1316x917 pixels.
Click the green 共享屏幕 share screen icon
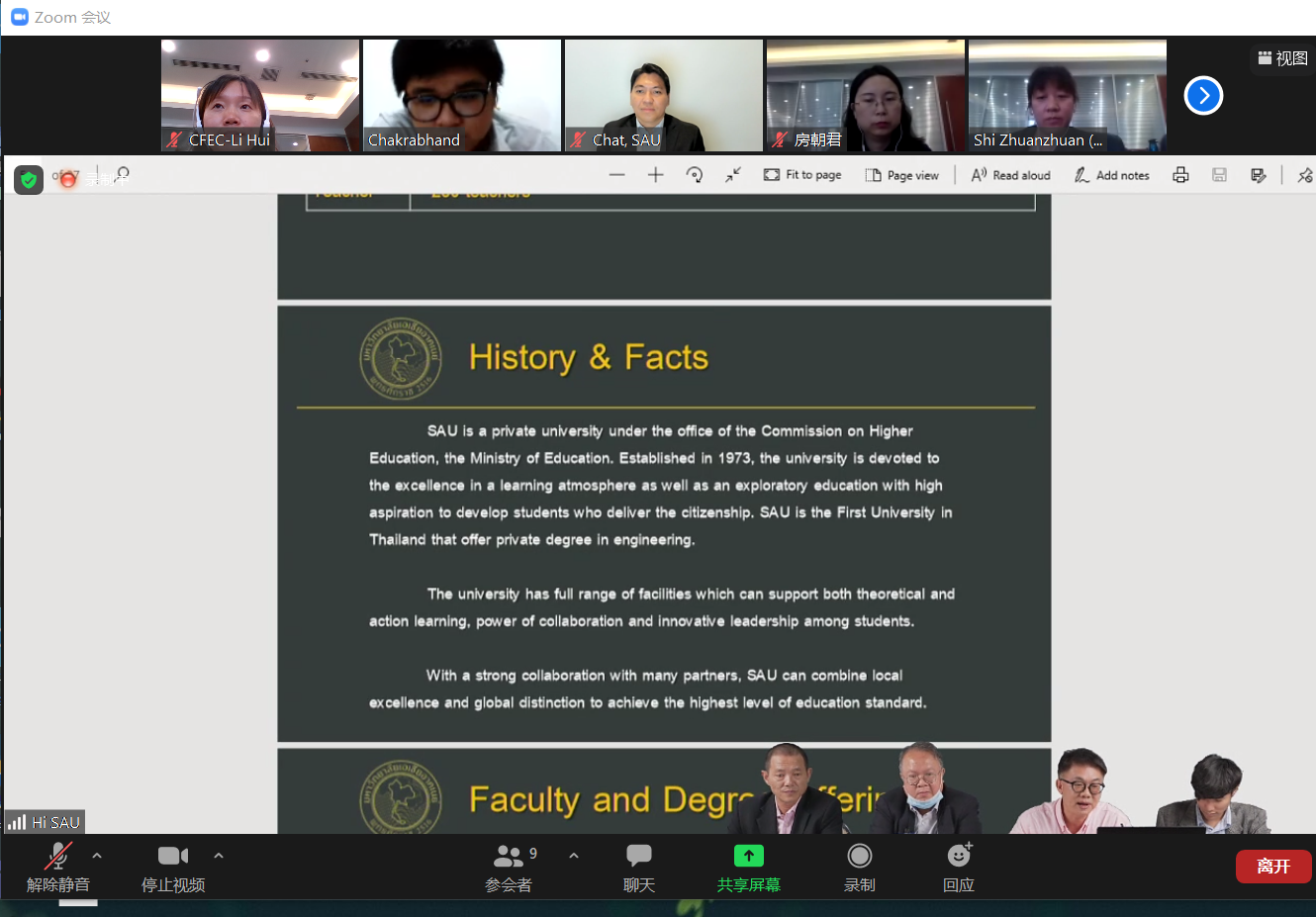(748, 856)
